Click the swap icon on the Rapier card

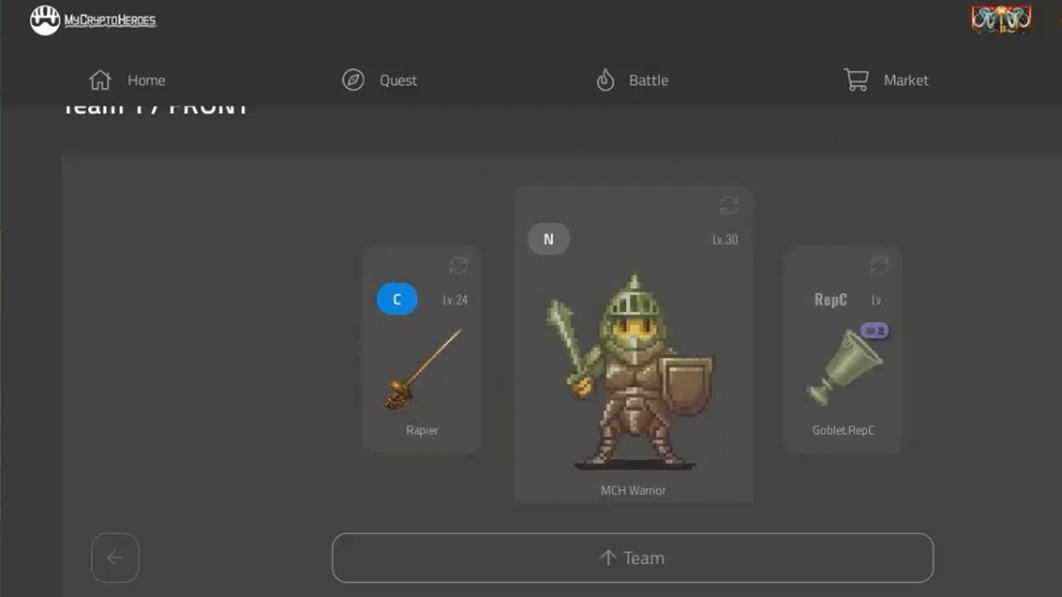[x=458, y=265]
